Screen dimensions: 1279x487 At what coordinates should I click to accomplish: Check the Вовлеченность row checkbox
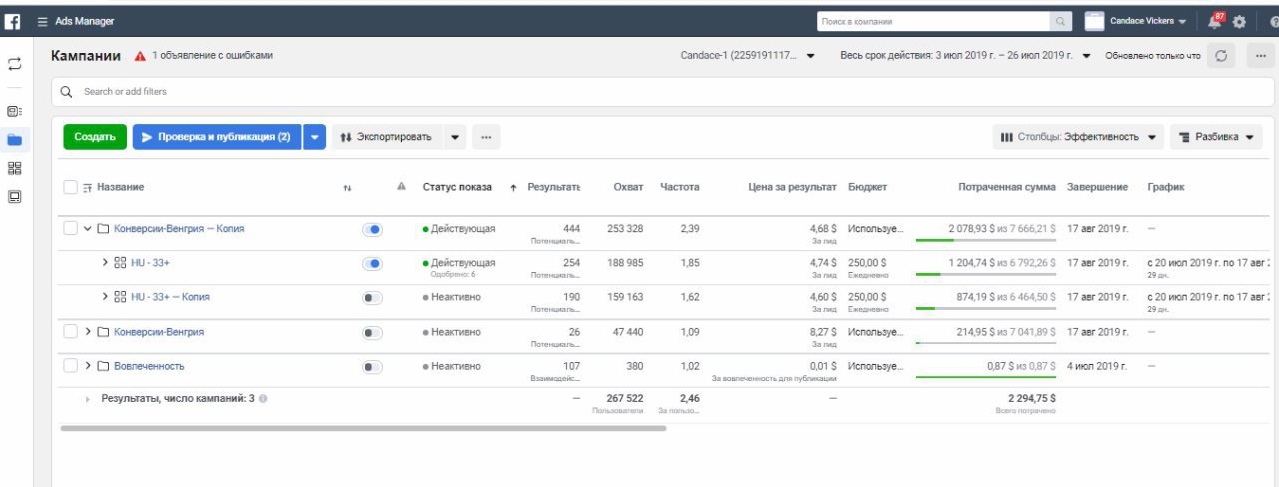(x=70, y=366)
